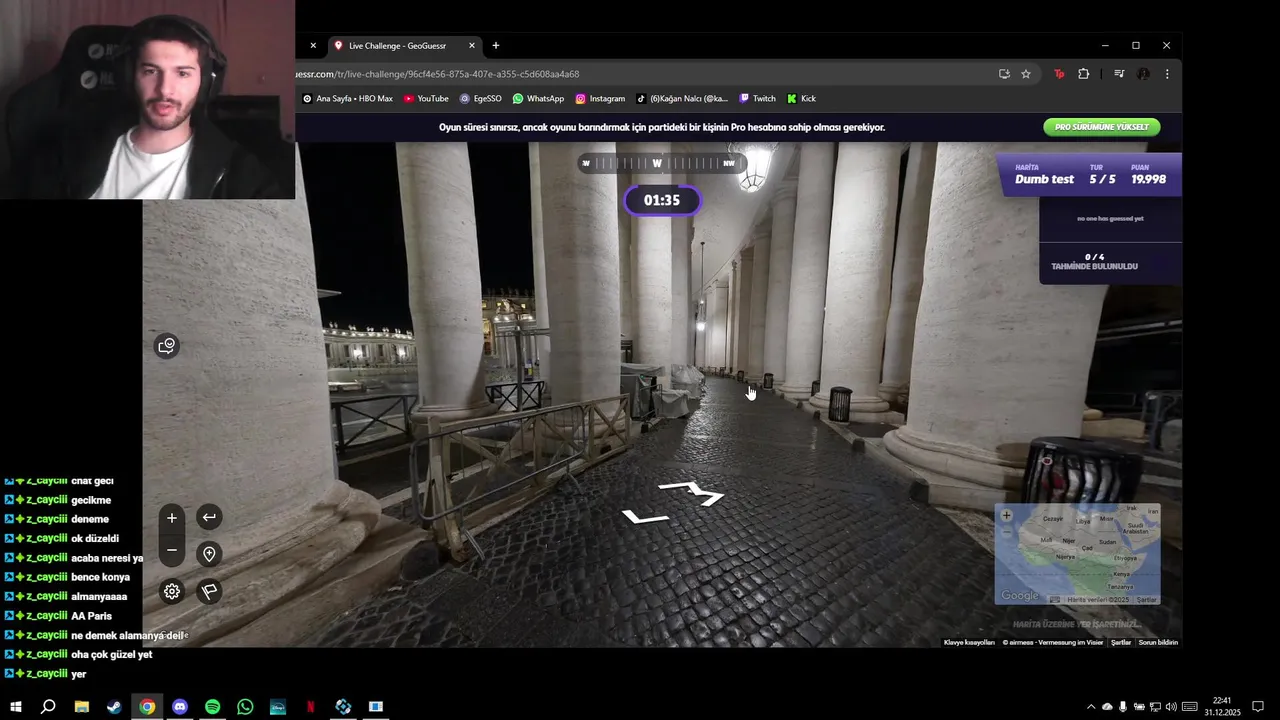Click the Şartlar link inside the mini-map
Screen dimensions: 1280x720
pos(1146,599)
